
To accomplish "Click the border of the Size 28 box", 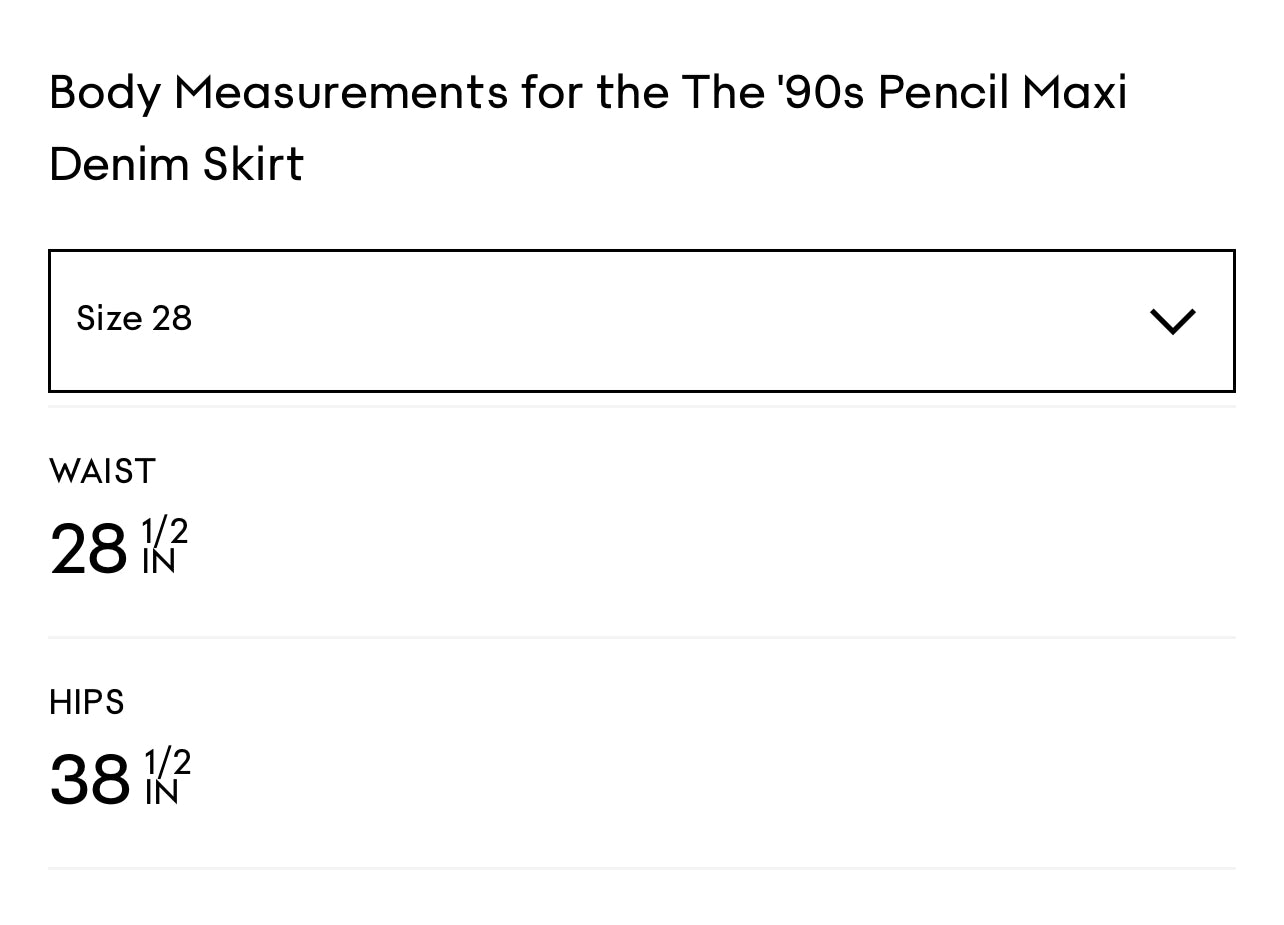I will click(x=640, y=251).
